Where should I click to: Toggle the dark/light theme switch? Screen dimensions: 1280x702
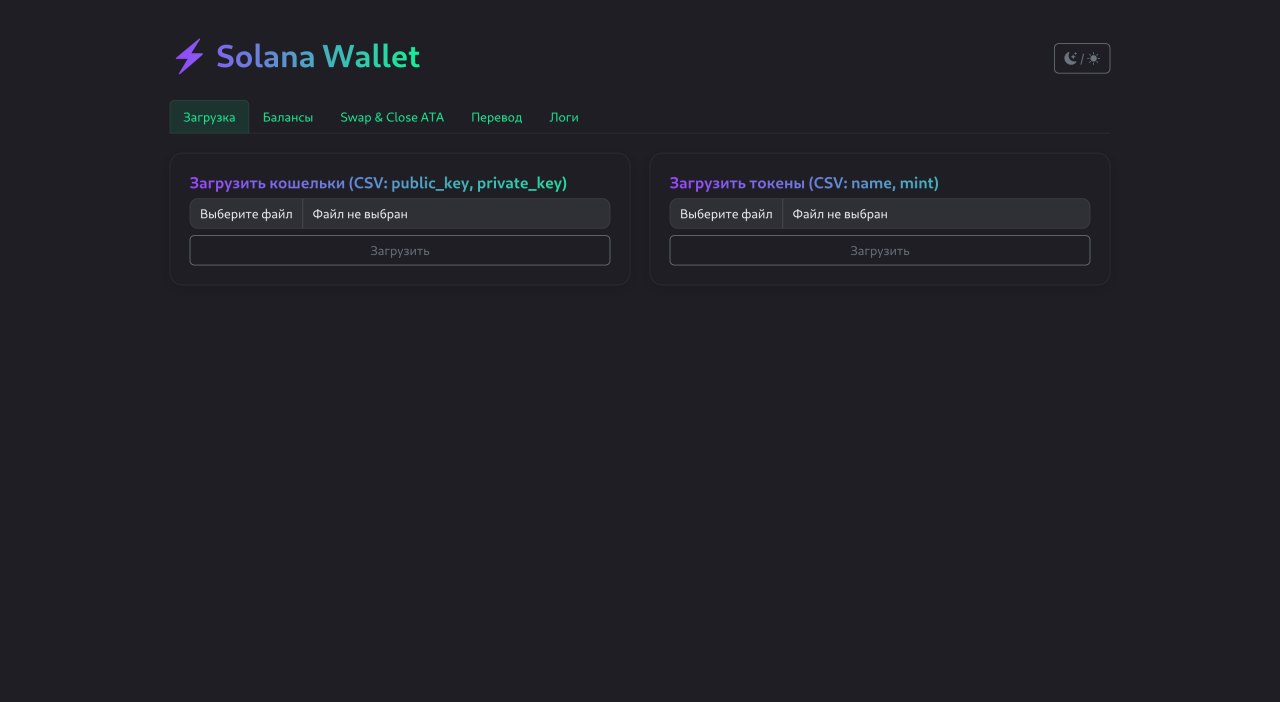[x=1082, y=58]
